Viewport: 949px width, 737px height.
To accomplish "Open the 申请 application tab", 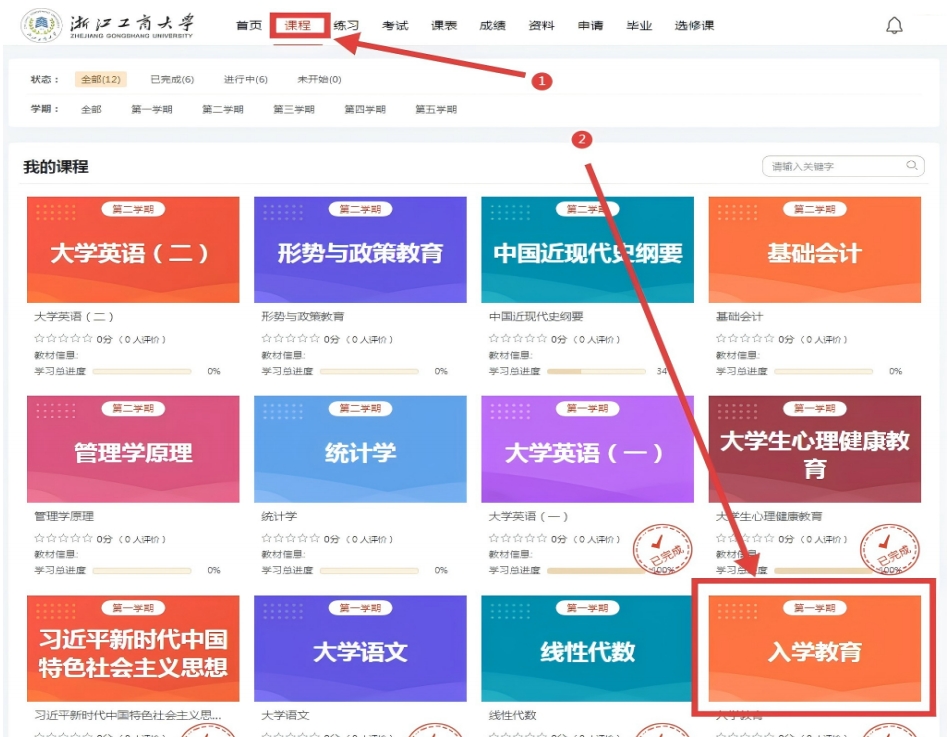I will 590,25.
